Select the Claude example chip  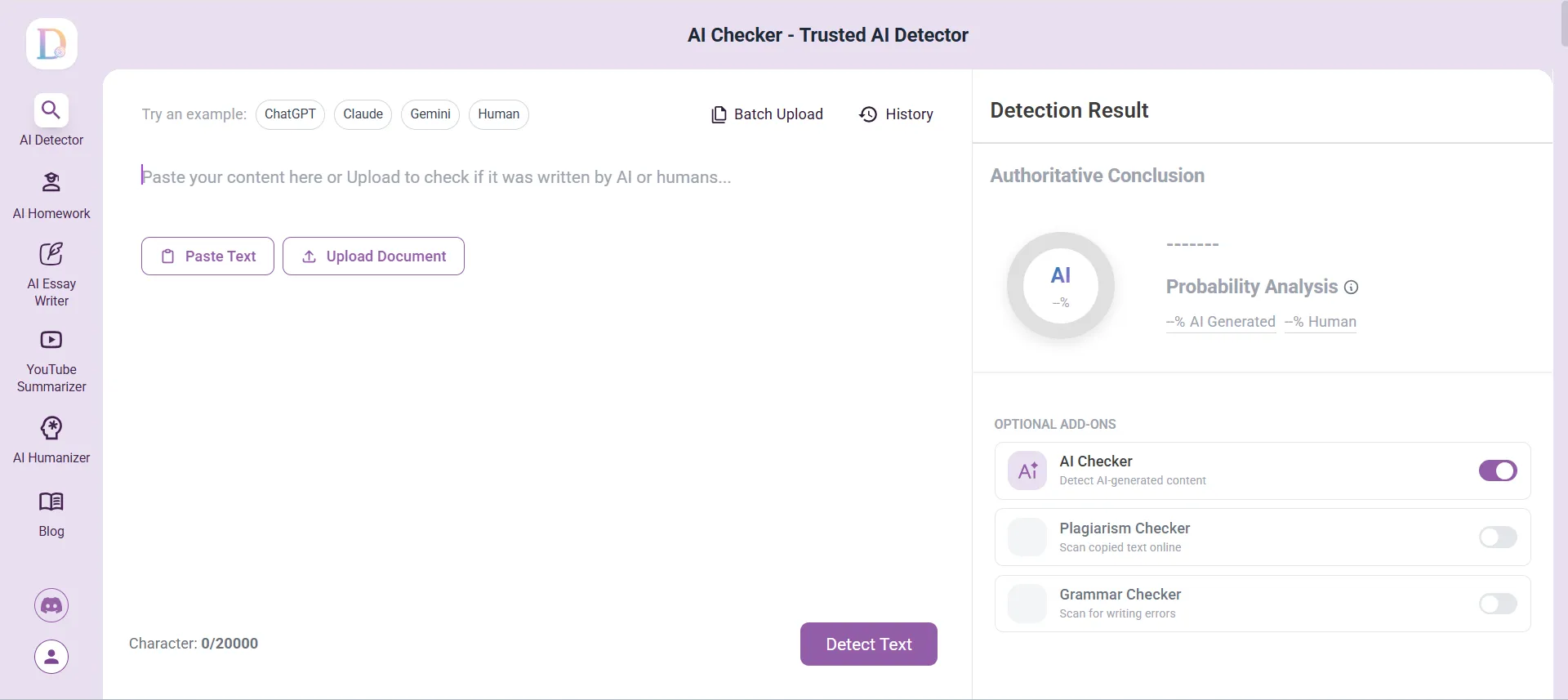click(363, 114)
